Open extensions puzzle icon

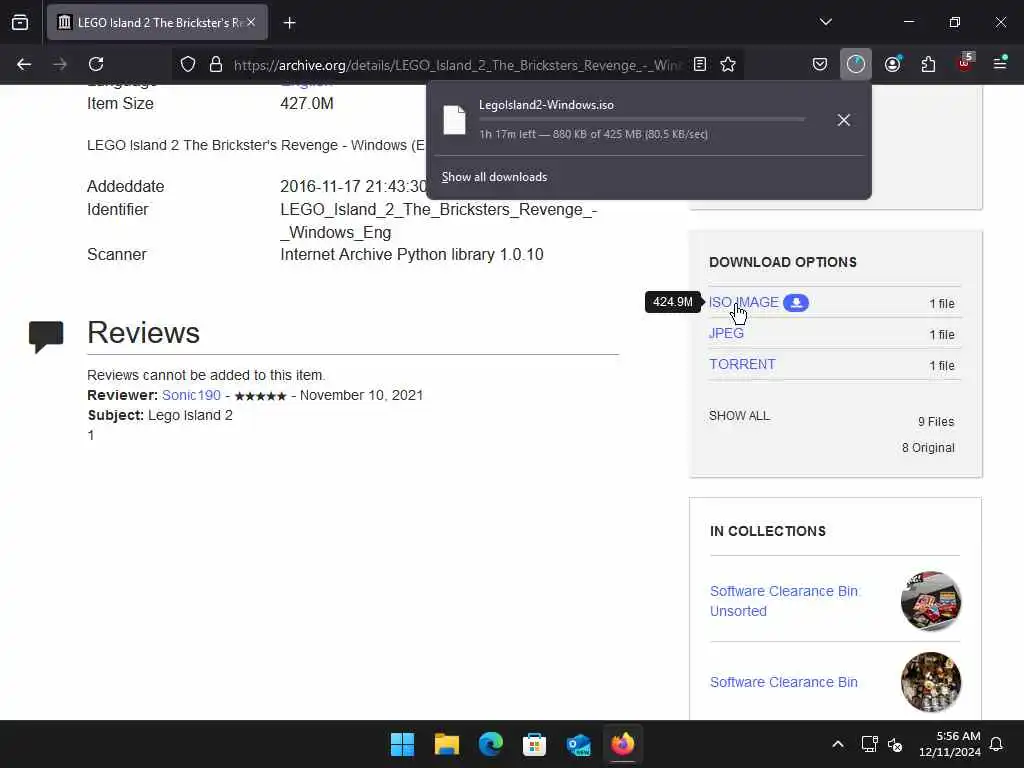click(928, 64)
